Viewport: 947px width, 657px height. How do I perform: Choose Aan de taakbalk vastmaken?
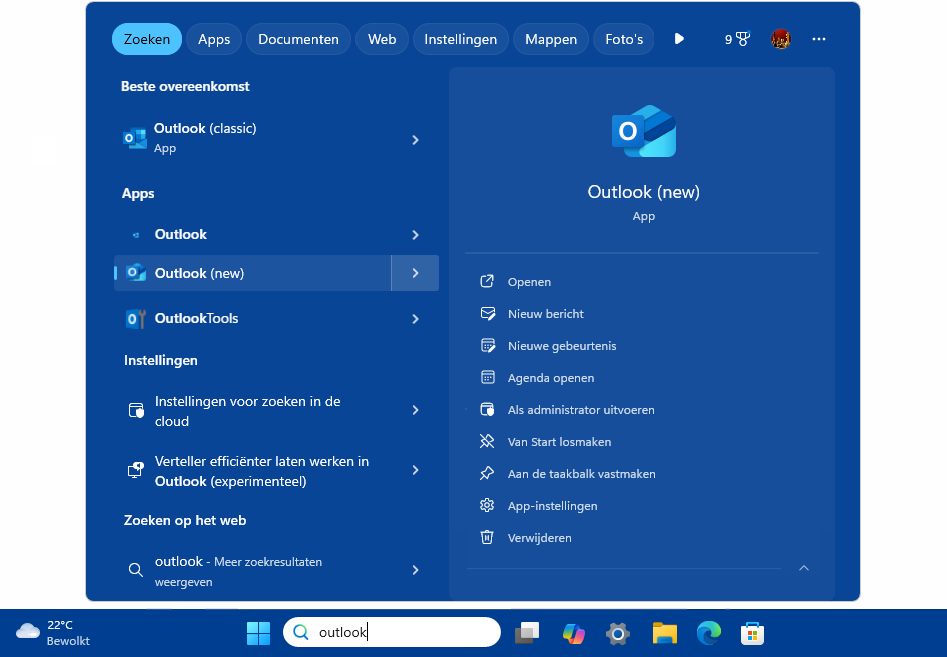point(582,474)
